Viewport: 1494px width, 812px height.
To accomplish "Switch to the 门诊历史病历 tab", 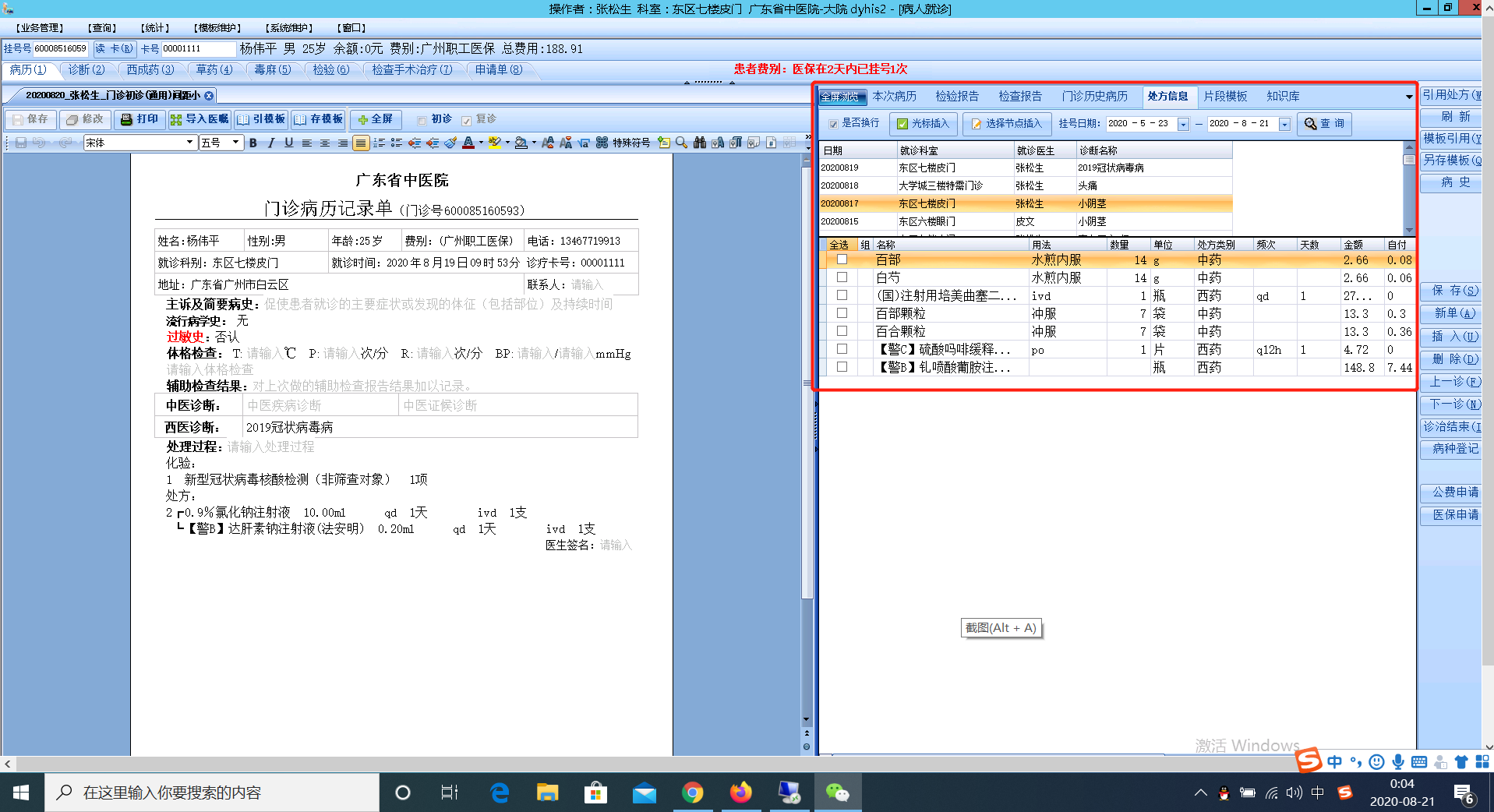I will (1094, 97).
